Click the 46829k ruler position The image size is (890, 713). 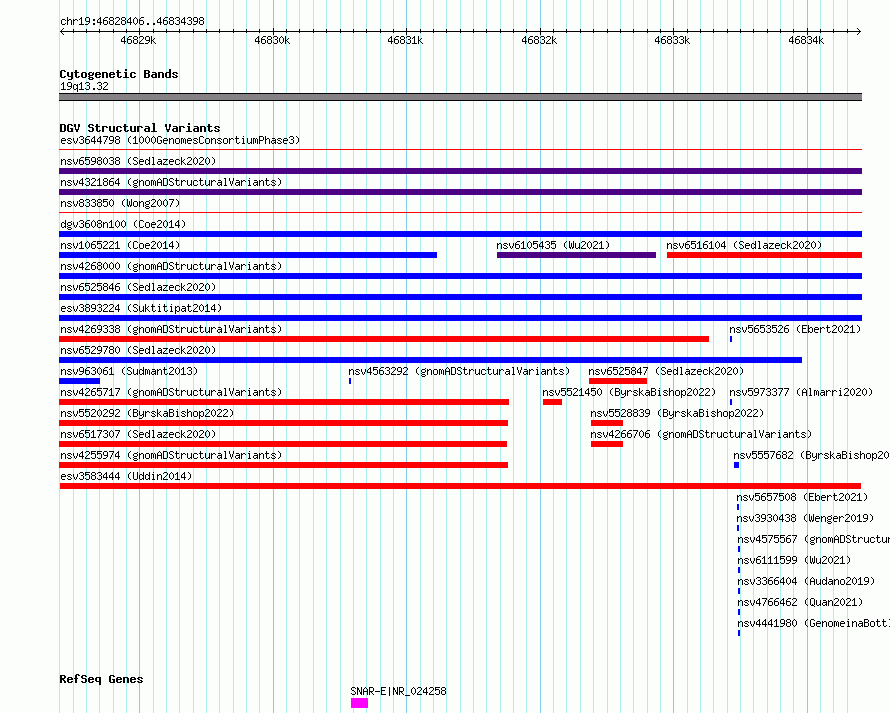coord(138,40)
